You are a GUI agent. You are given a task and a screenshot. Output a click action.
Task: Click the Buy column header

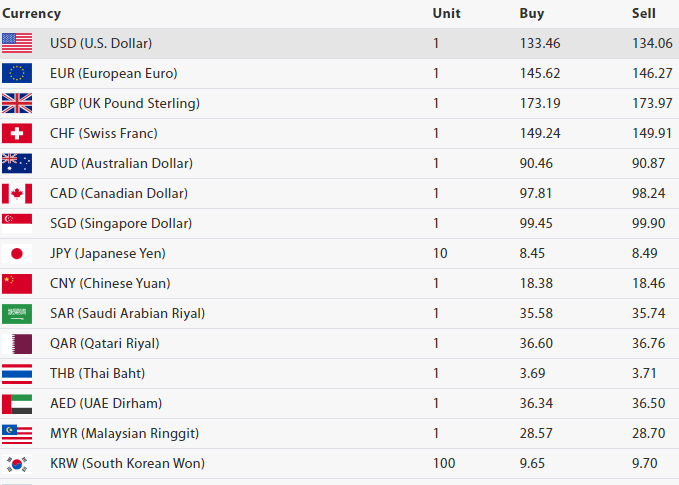click(532, 14)
